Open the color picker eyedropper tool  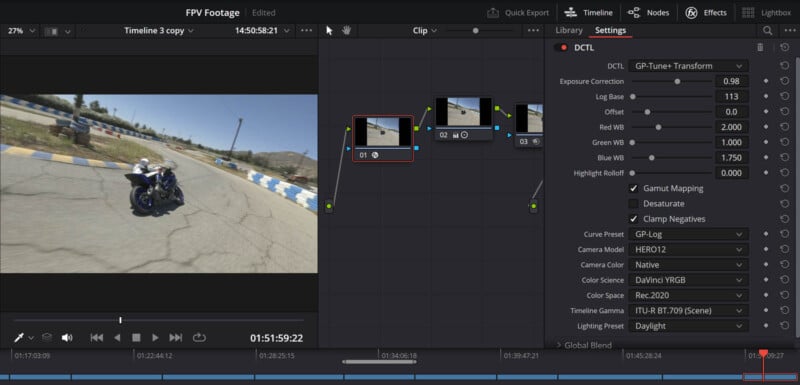(19, 338)
